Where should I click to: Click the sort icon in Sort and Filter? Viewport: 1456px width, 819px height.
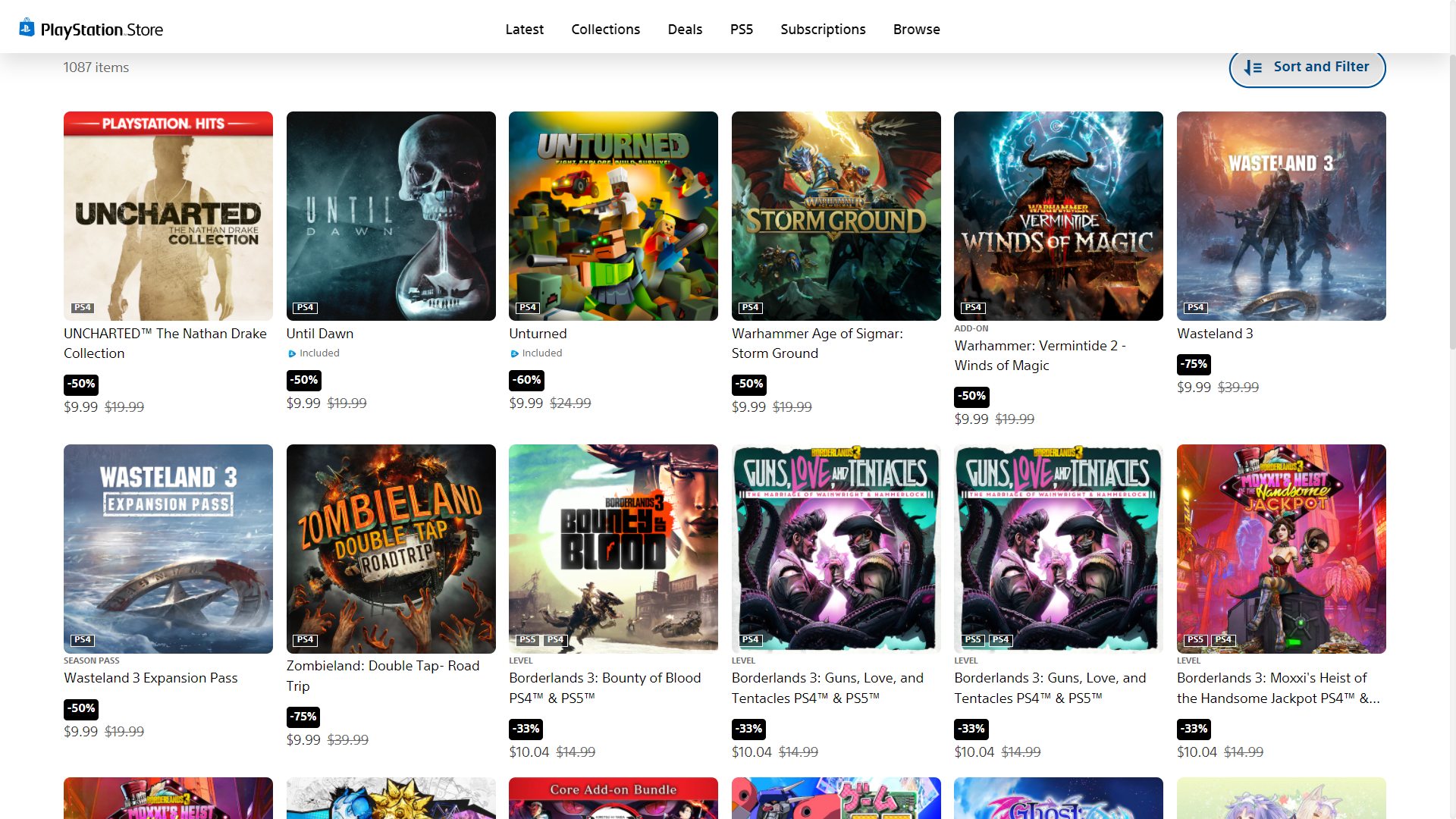(x=1253, y=67)
